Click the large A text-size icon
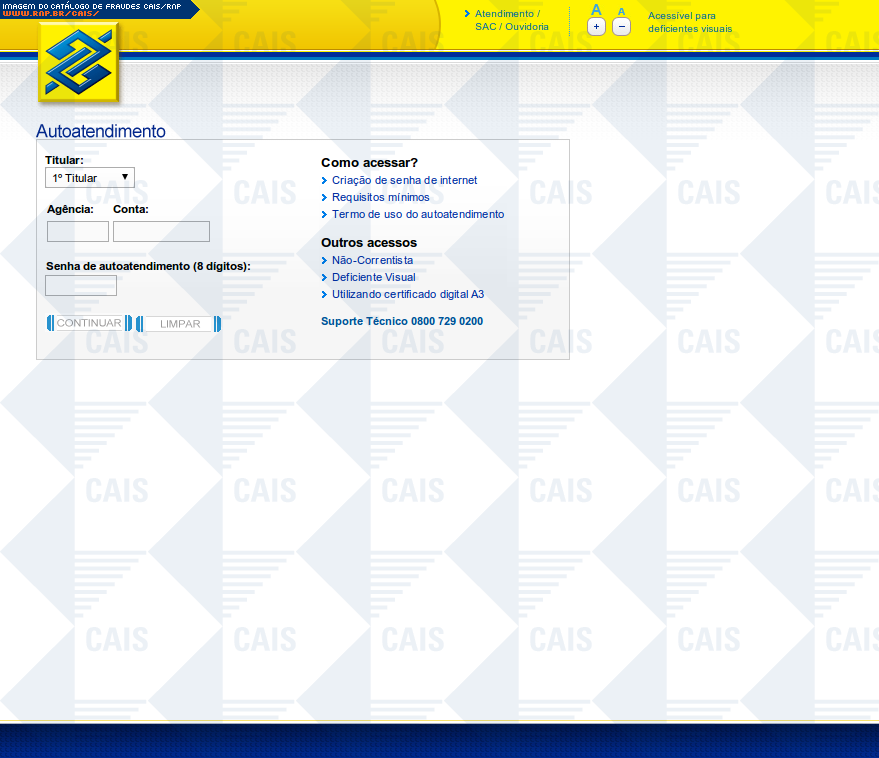879x758 pixels. [596, 10]
